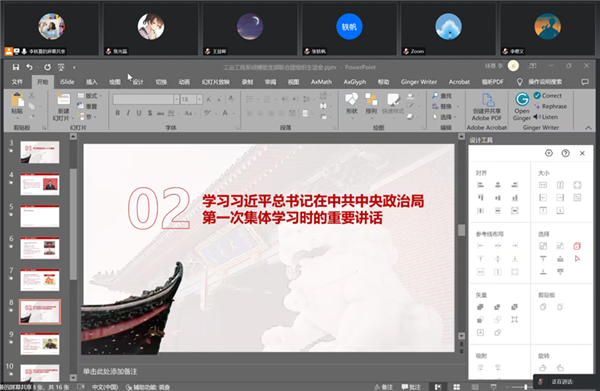
Task: Click the align horizontal center icon in 对齐
Action: coord(498,185)
